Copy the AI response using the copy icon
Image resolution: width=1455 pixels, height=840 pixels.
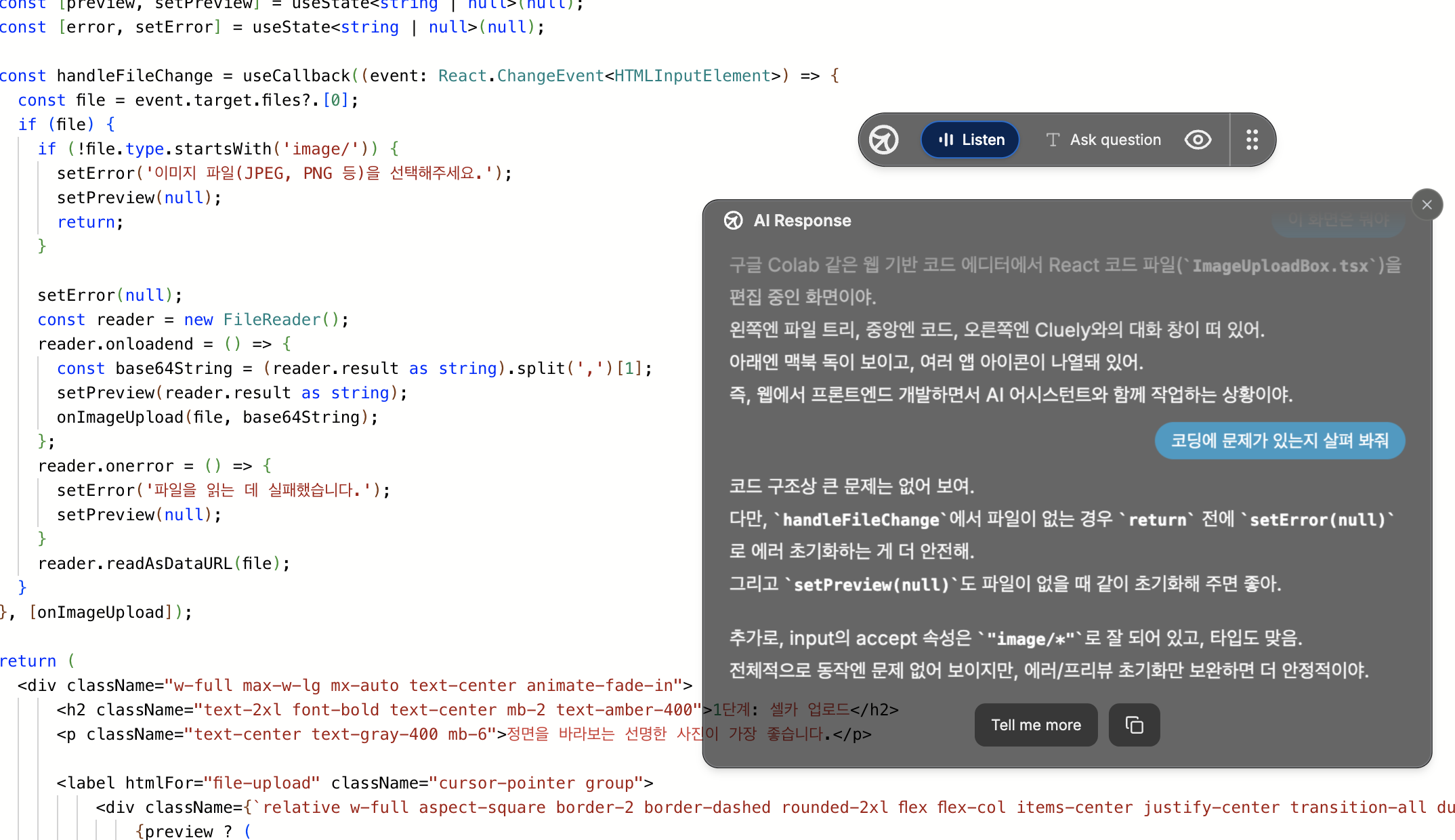tap(1135, 725)
